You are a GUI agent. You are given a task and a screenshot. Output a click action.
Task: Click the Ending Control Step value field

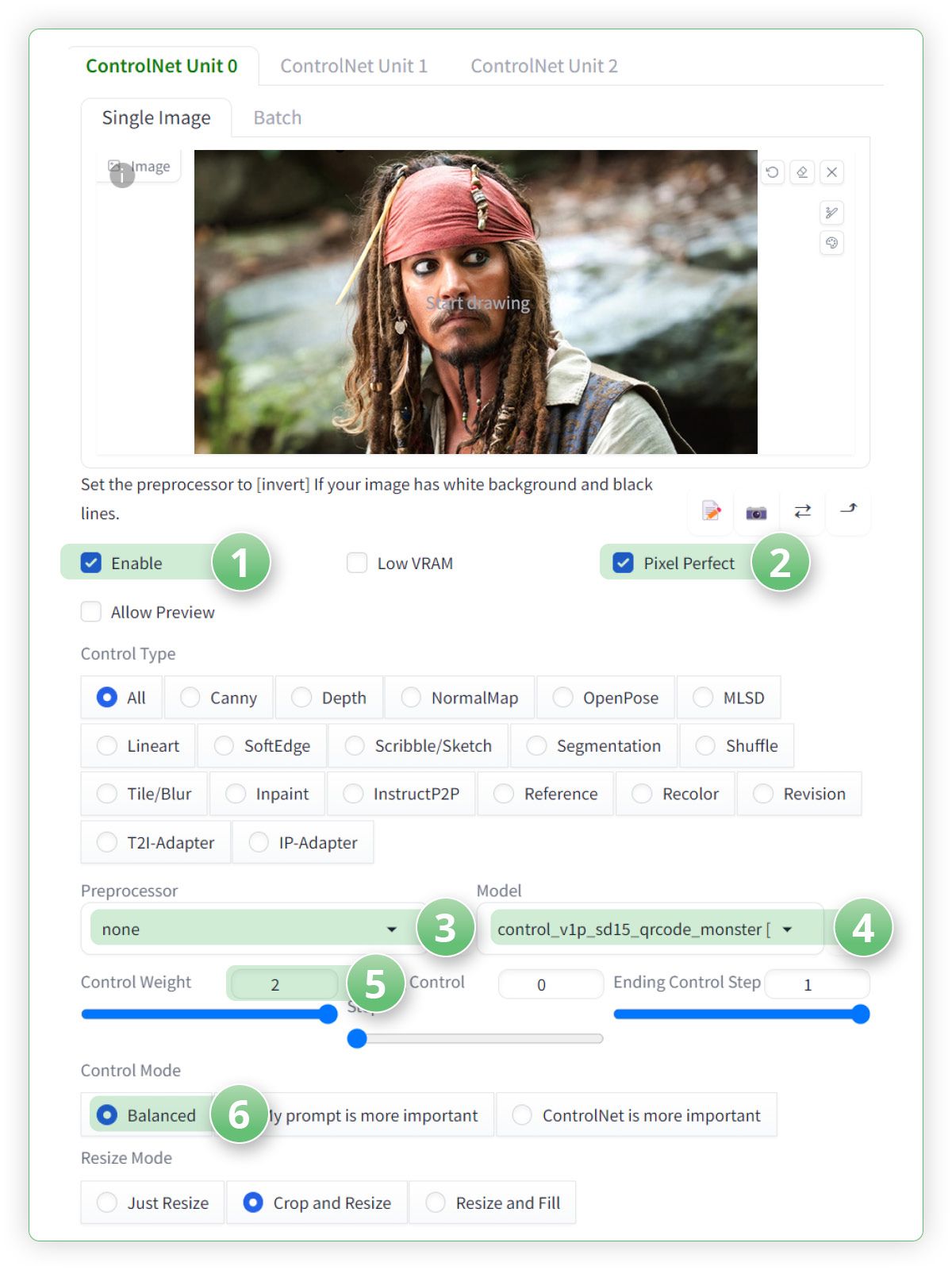click(x=817, y=984)
